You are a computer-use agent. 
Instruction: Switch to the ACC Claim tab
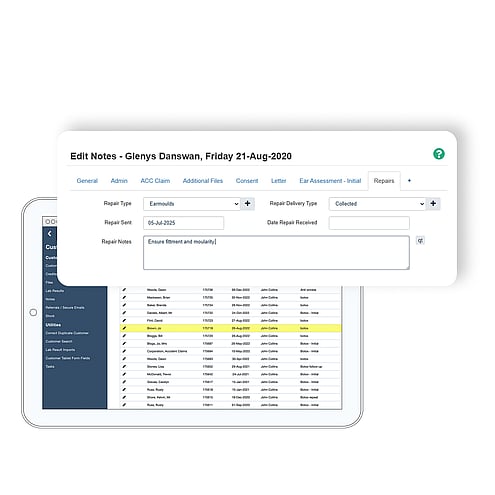155,181
